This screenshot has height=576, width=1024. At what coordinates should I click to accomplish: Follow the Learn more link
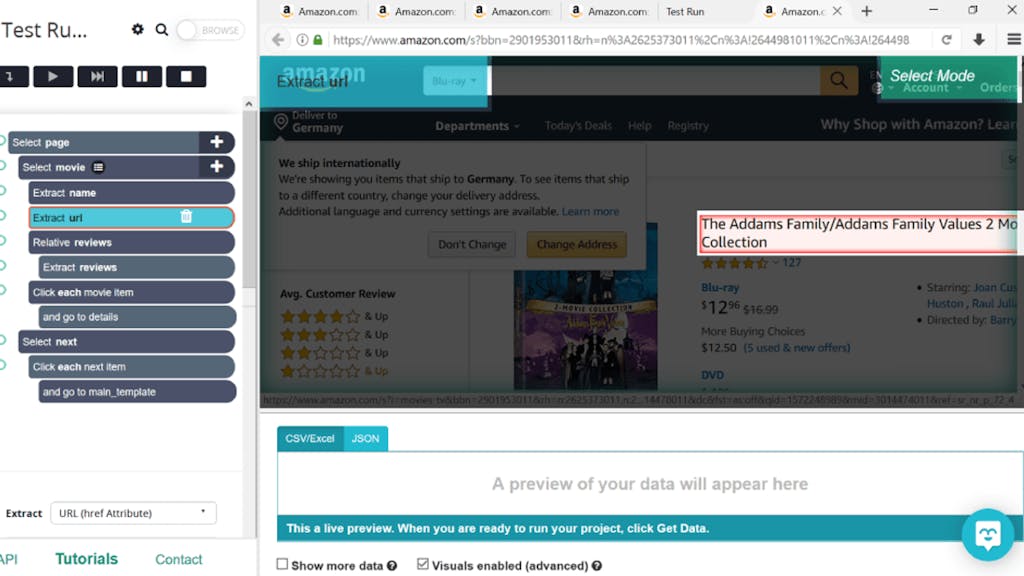(x=590, y=212)
